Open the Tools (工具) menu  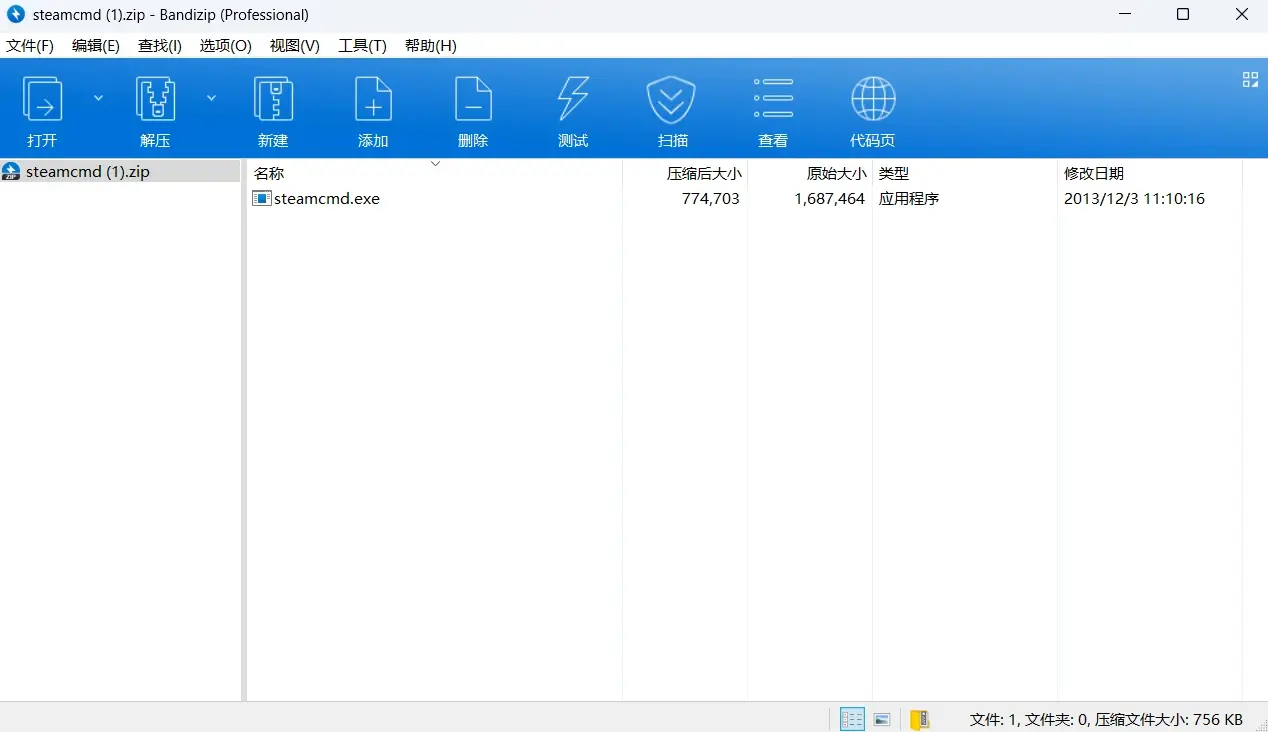(x=363, y=46)
